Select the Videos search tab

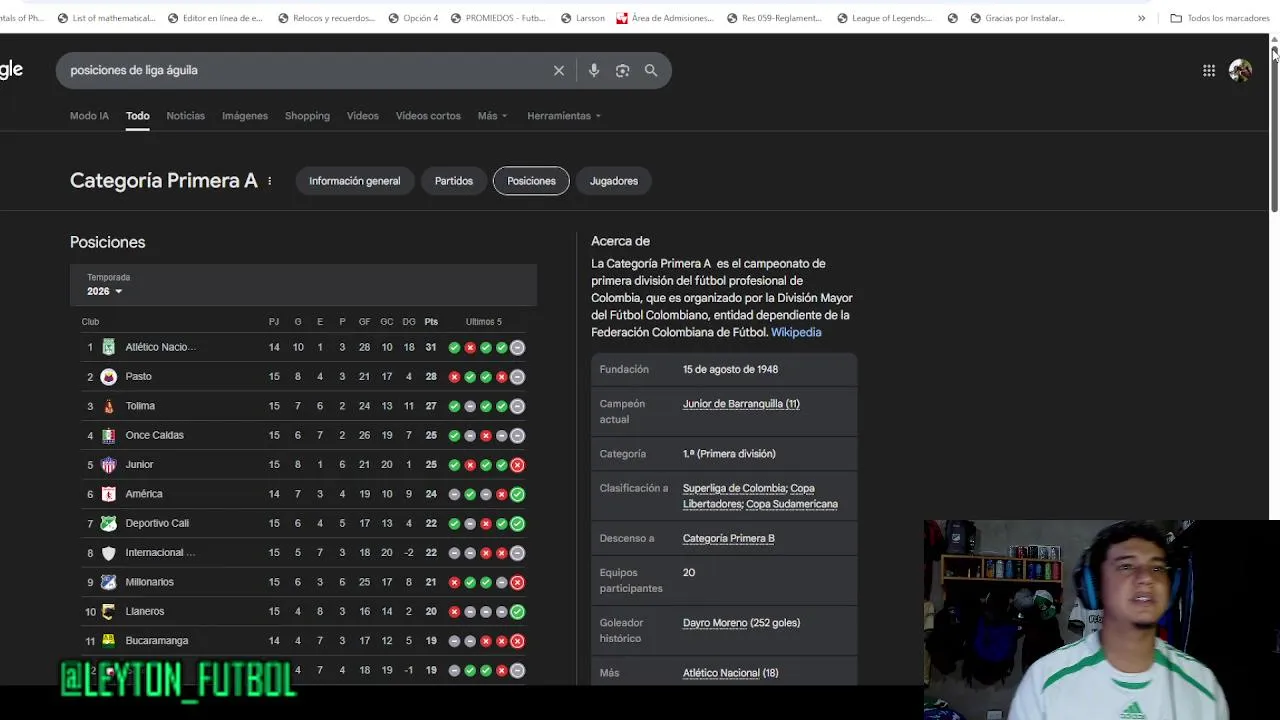pyautogui.click(x=362, y=116)
